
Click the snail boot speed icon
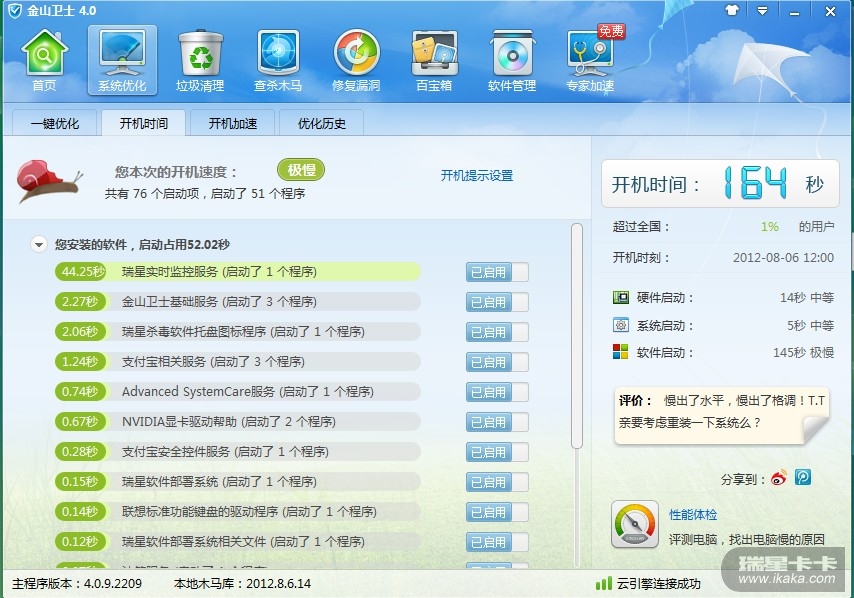click(x=48, y=180)
